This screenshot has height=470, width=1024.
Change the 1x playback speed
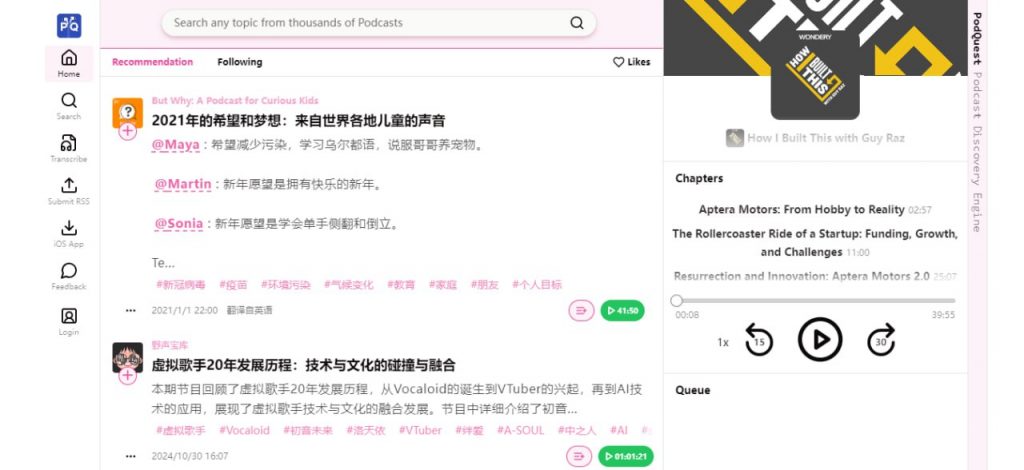[x=723, y=343]
